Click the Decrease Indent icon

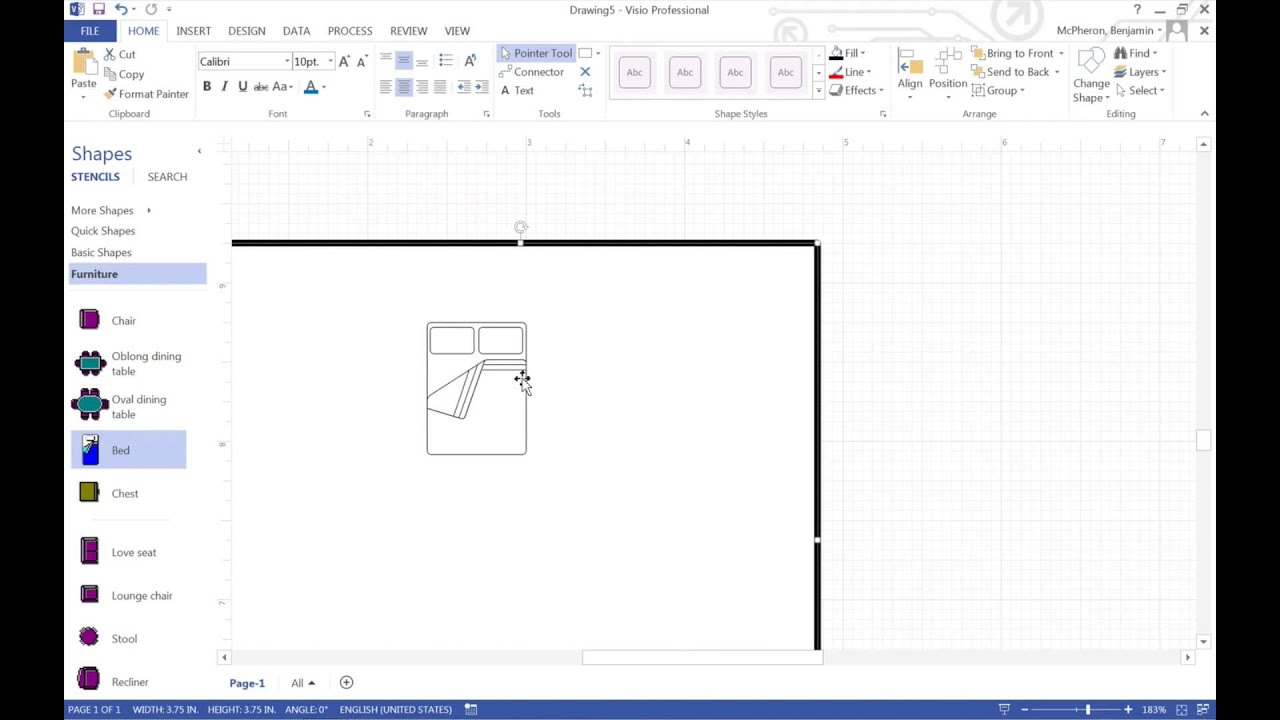[464, 87]
